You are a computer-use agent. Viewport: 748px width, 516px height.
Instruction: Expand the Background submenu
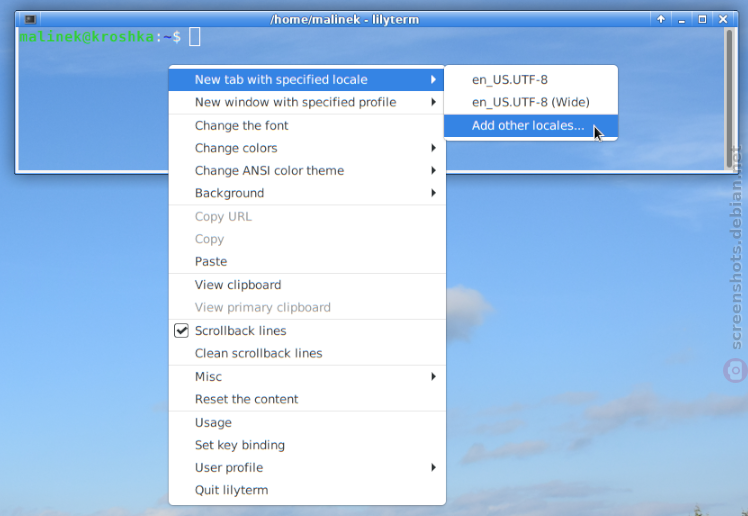coord(307,193)
